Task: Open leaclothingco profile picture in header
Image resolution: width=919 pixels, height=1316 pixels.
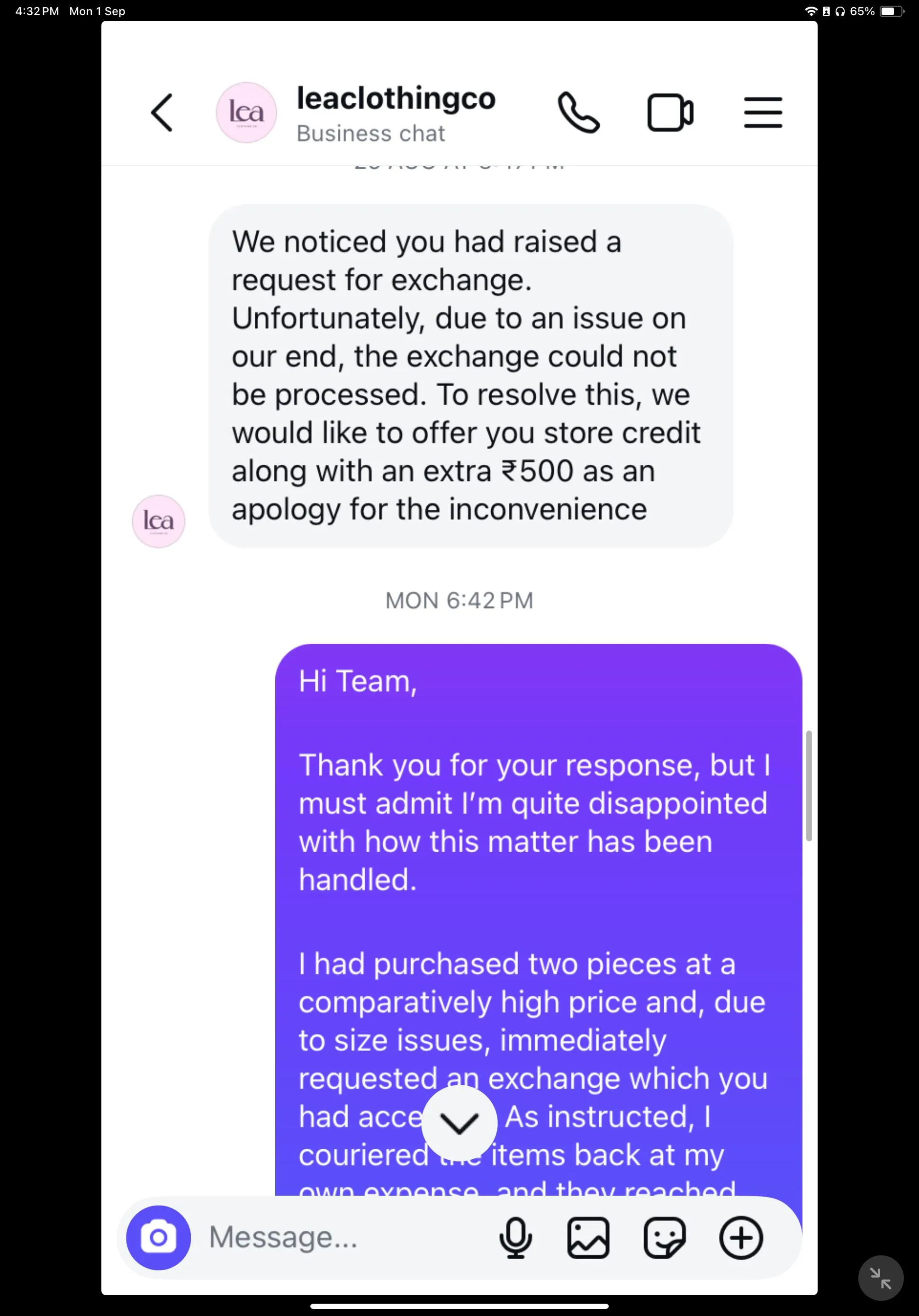Action: [x=246, y=112]
